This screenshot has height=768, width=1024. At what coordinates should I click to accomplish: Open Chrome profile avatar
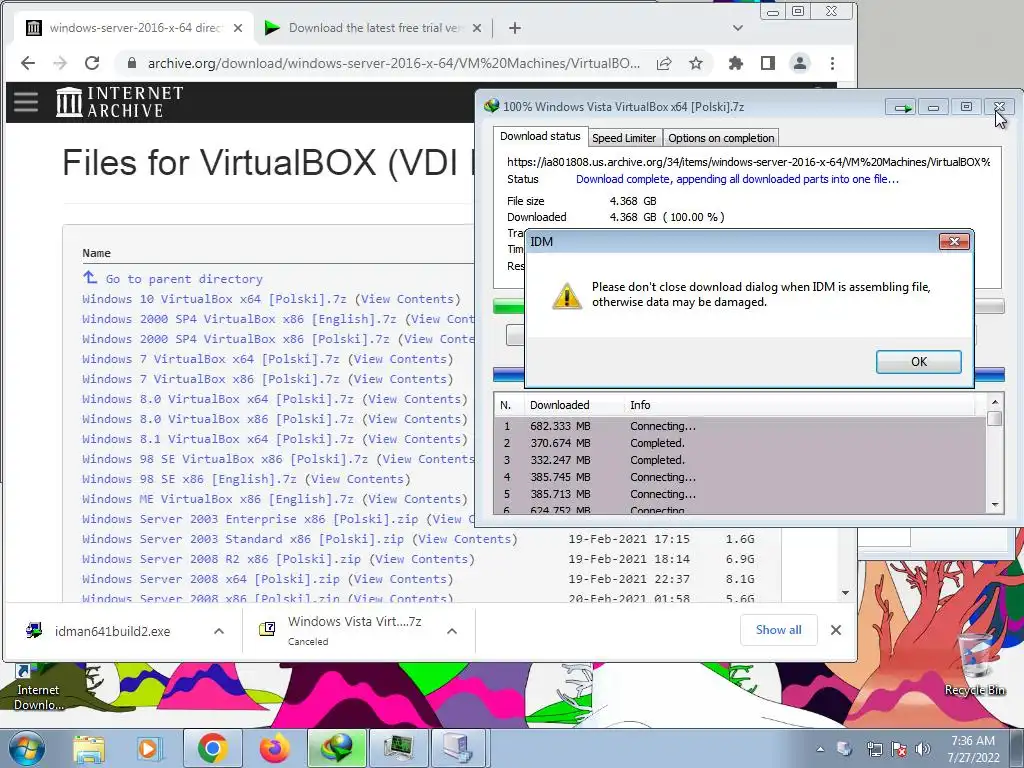(x=799, y=63)
